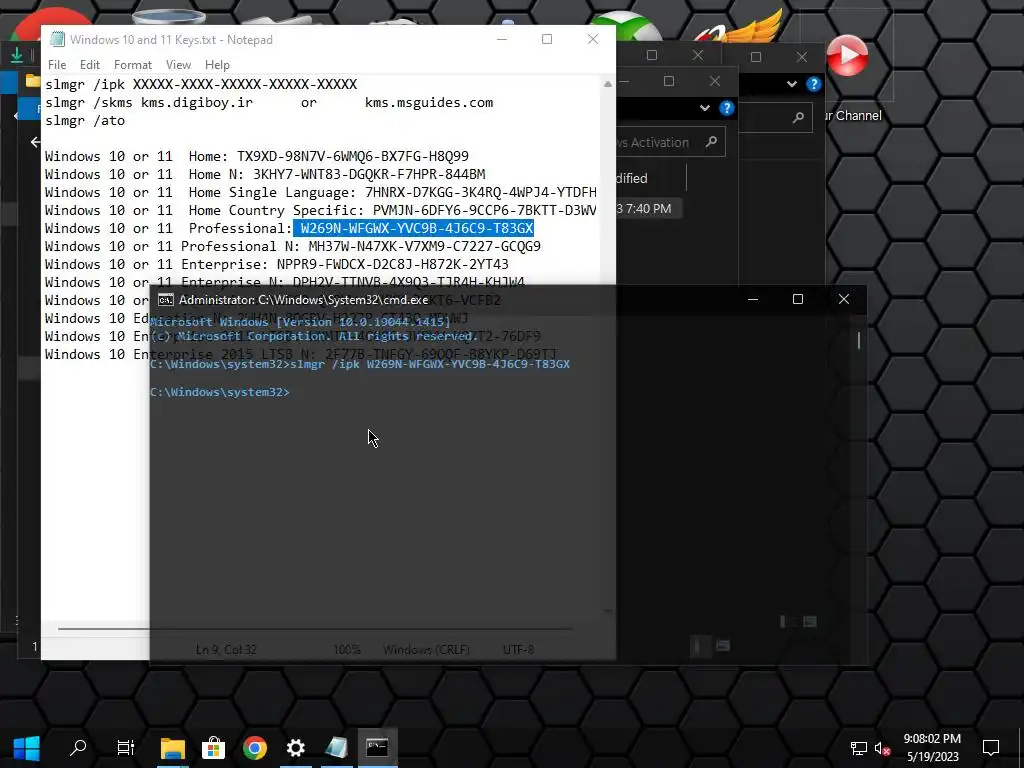
Task: Click the Home key TX9XD-98N7V-6WMQ6-BX7FG-H8Q99
Action: (x=353, y=156)
